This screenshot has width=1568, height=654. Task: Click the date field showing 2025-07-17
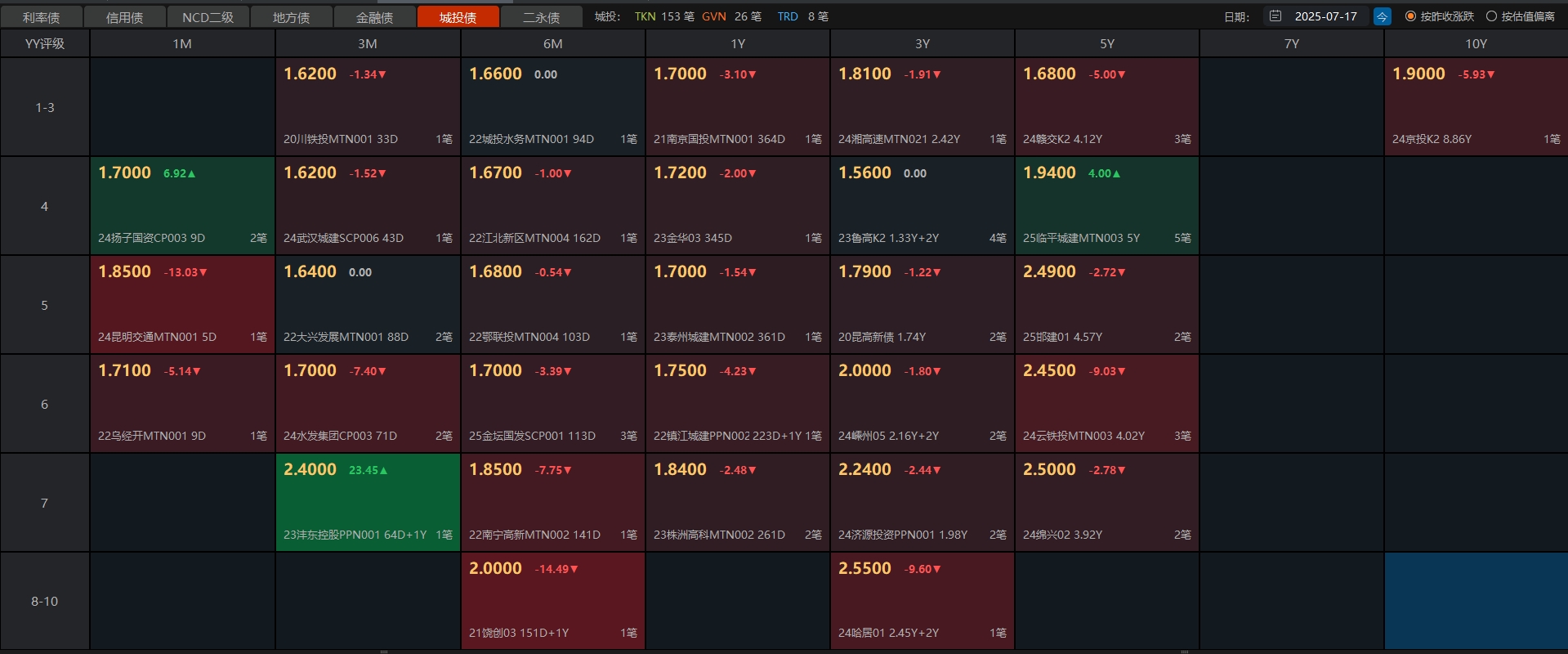tap(1316, 16)
